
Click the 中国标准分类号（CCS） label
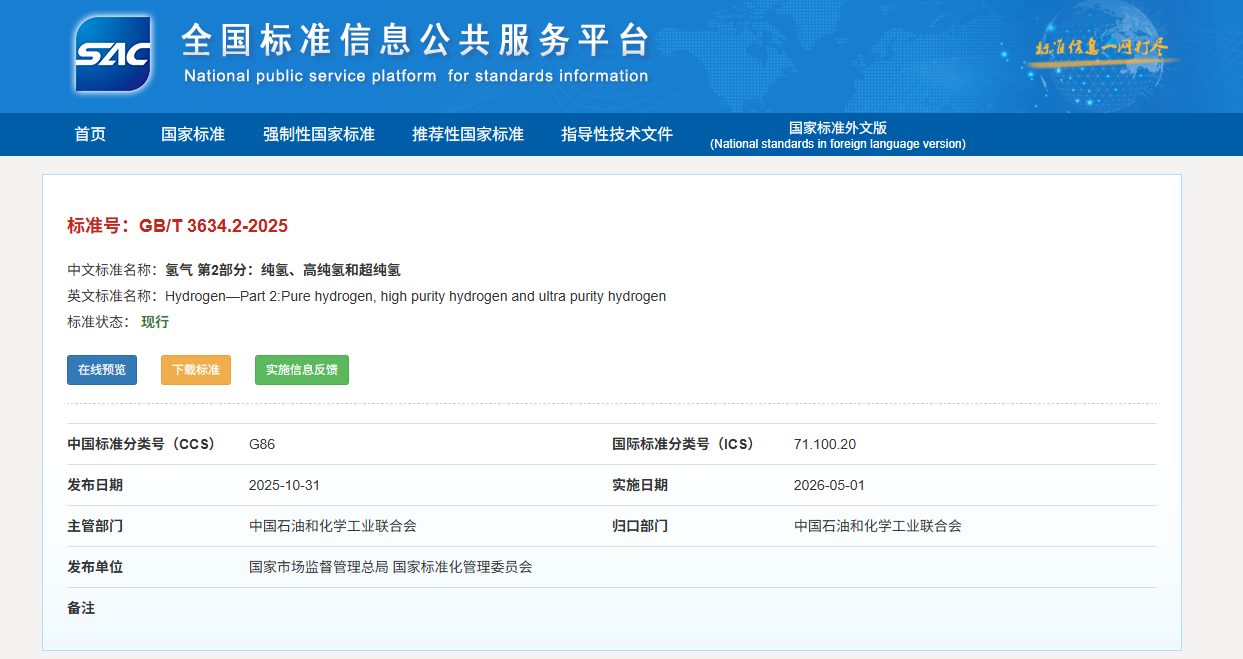(x=141, y=444)
